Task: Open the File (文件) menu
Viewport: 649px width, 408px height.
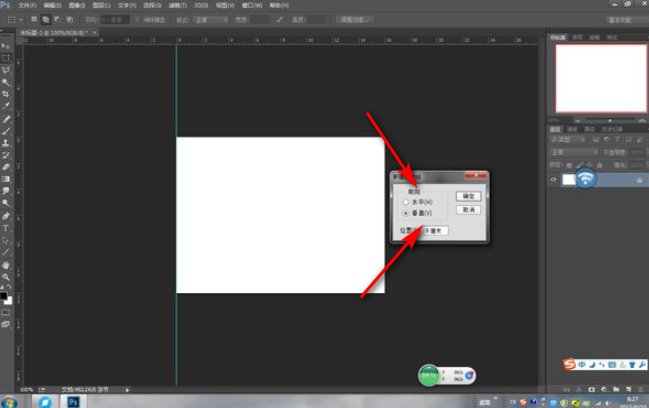Action: (x=27, y=5)
